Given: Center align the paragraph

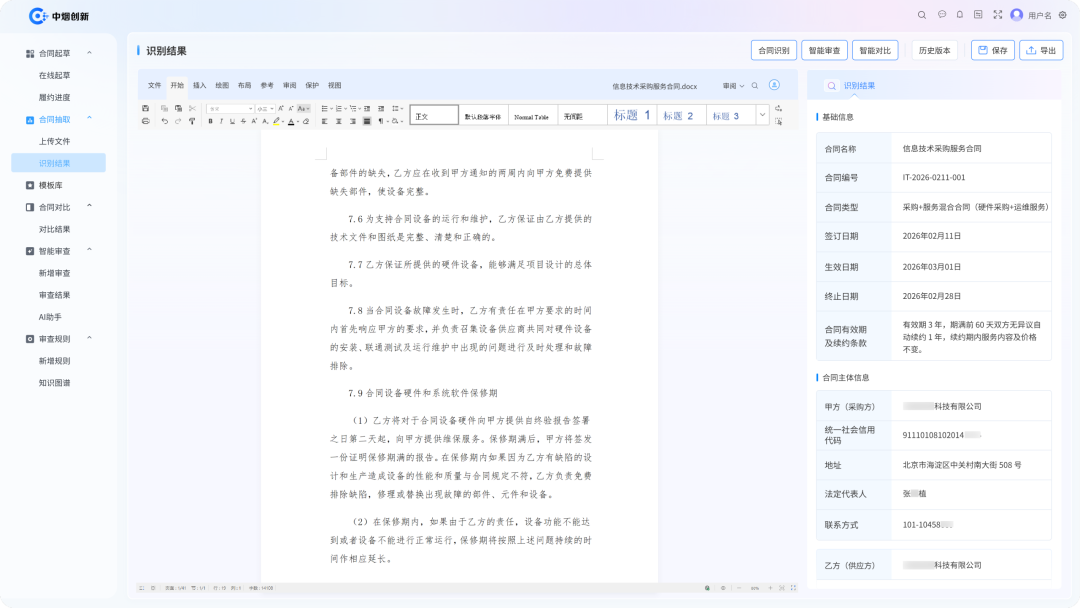Looking at the screenshot, I should 338,121.
